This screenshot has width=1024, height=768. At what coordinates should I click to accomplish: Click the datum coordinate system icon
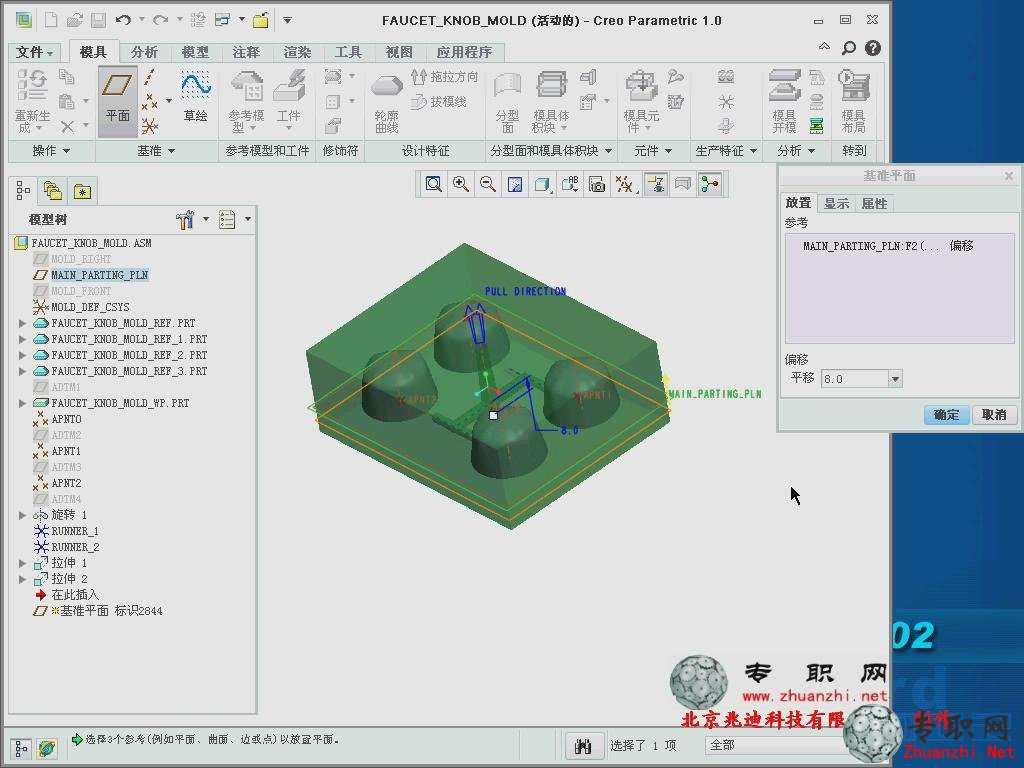[x=150, y=125]
